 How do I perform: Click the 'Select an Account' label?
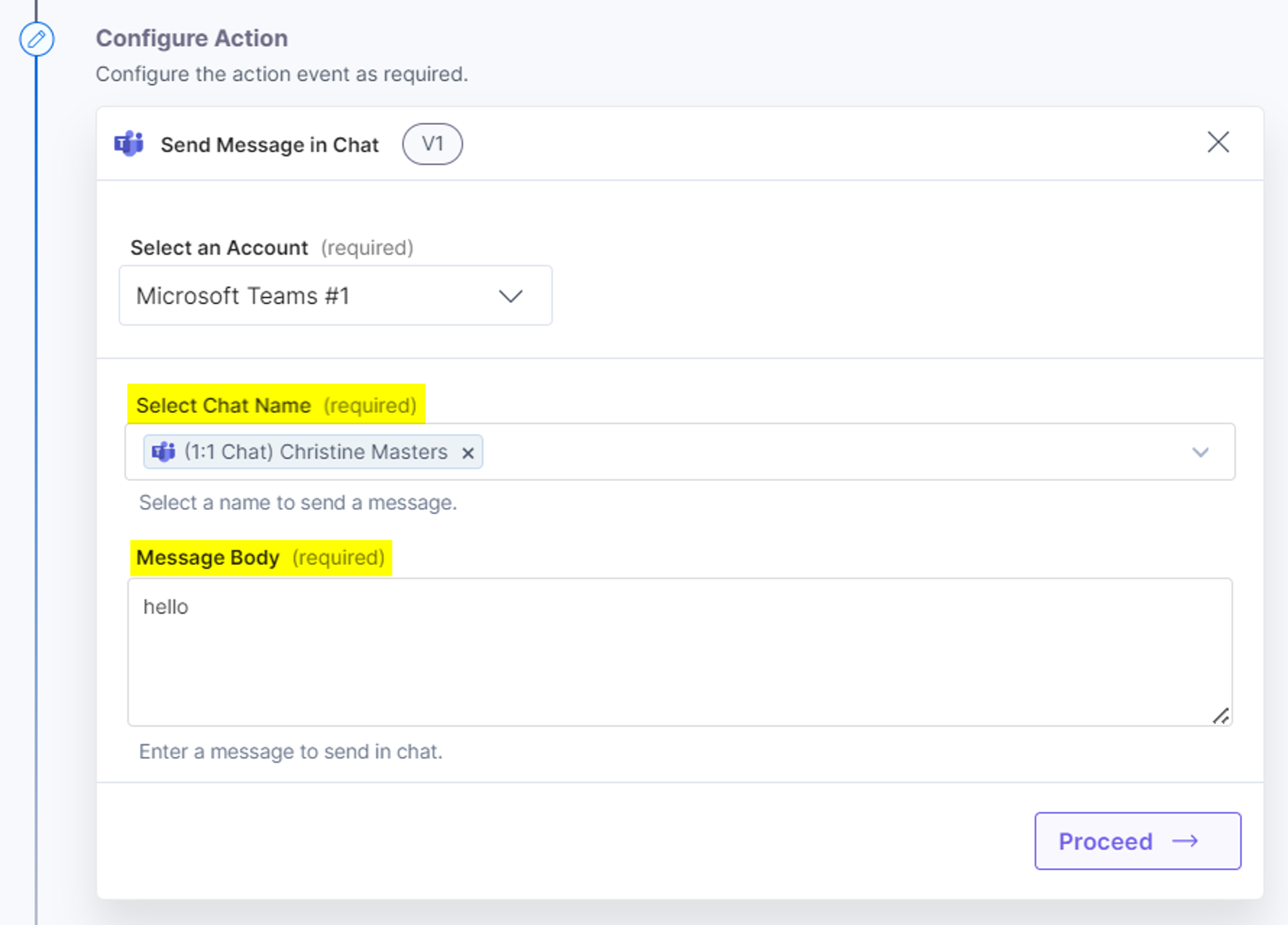[219, 248]
